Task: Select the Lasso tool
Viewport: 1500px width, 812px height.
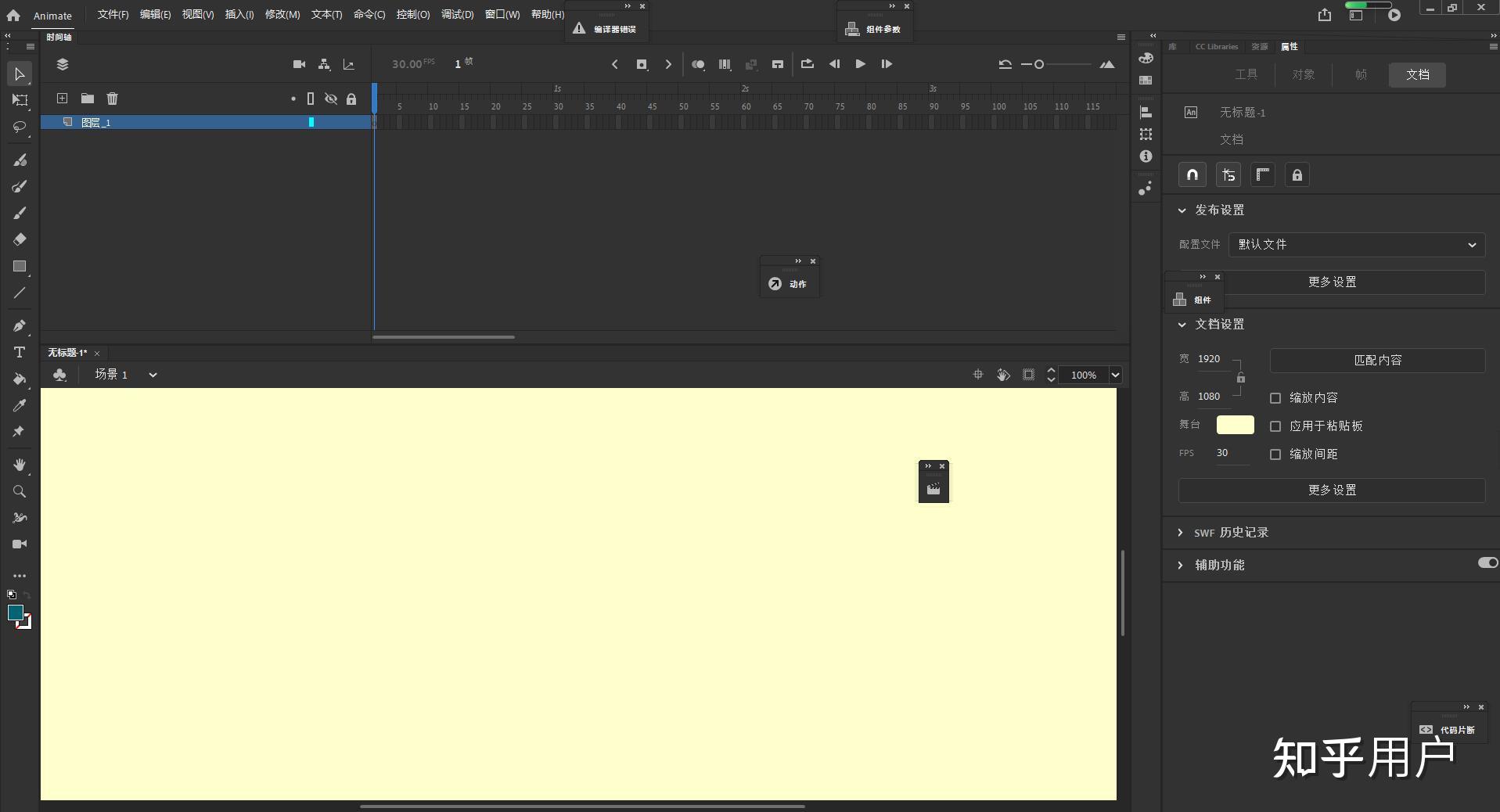Action: click(x=20, y=127)
